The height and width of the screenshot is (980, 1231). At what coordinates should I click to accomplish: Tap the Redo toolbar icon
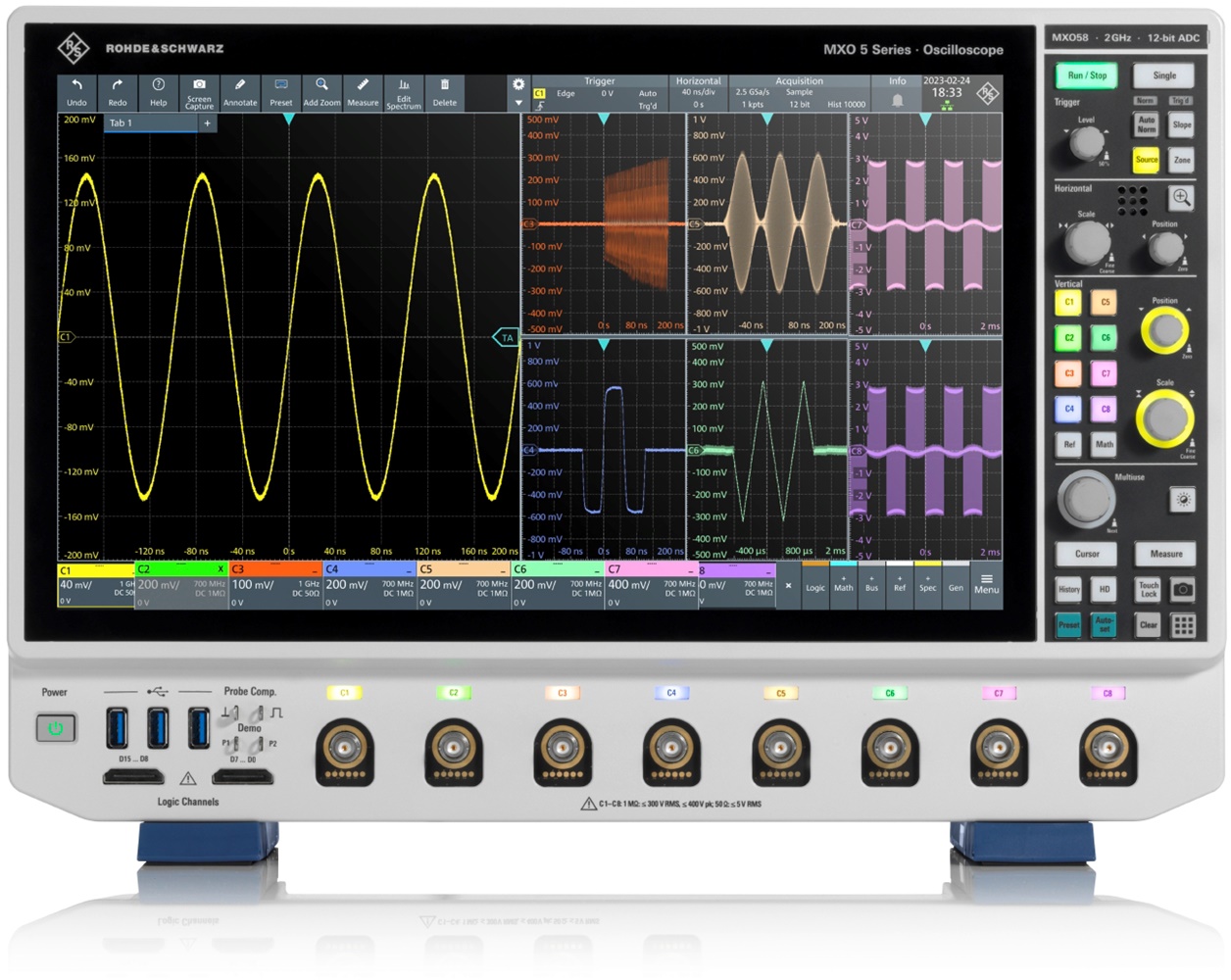tap(118, 92)
